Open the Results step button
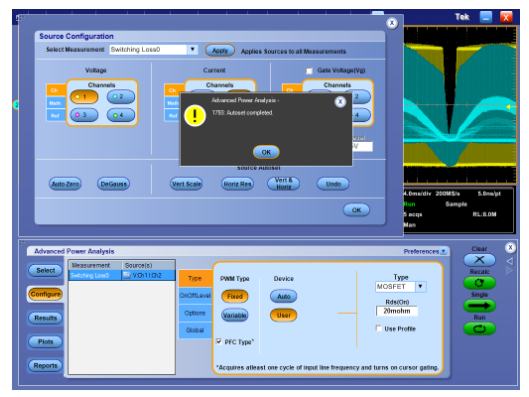This screenshot has width=529, height=397. pos(46,318)
